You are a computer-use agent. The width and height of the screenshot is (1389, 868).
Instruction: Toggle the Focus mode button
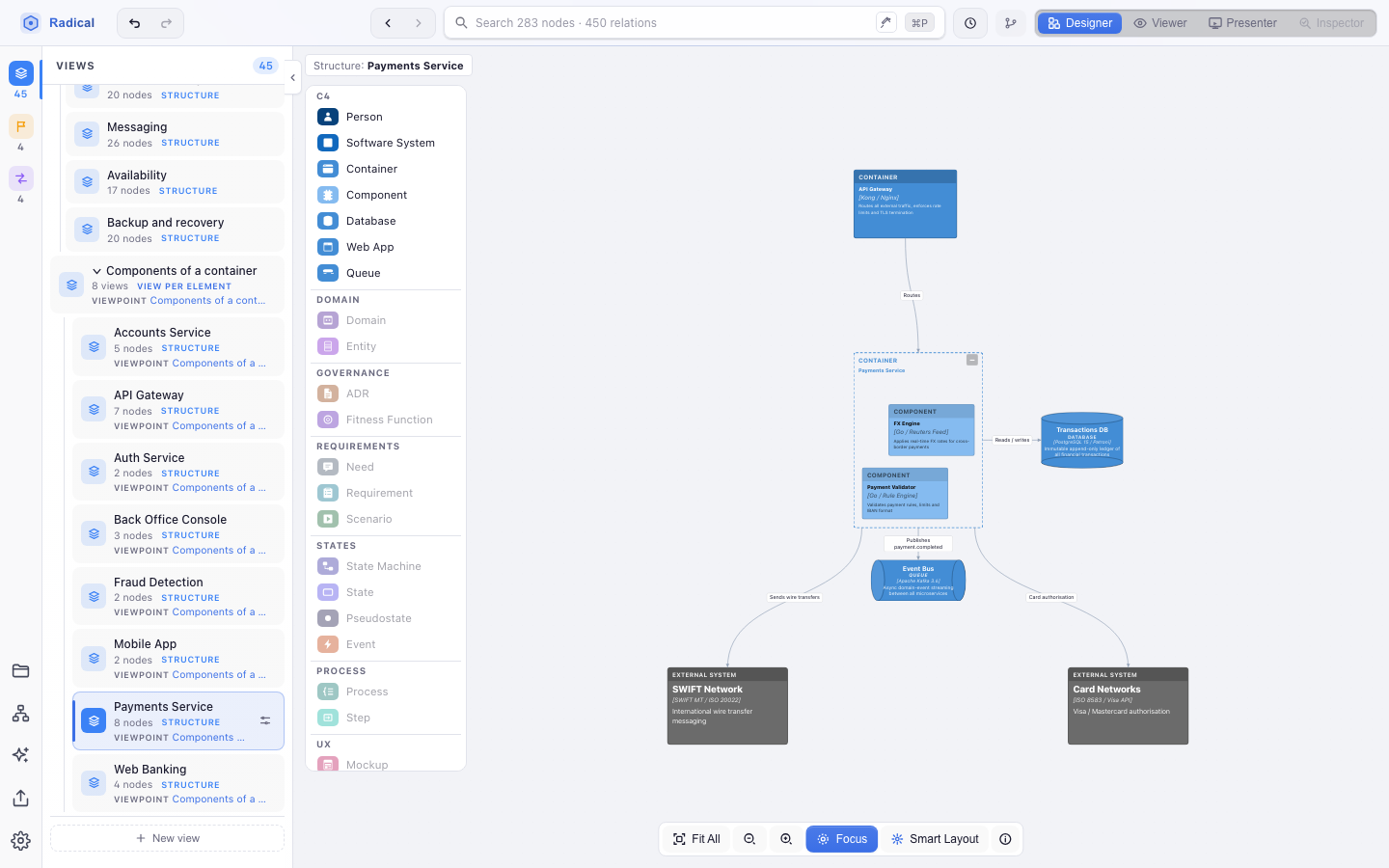[842, 839]
